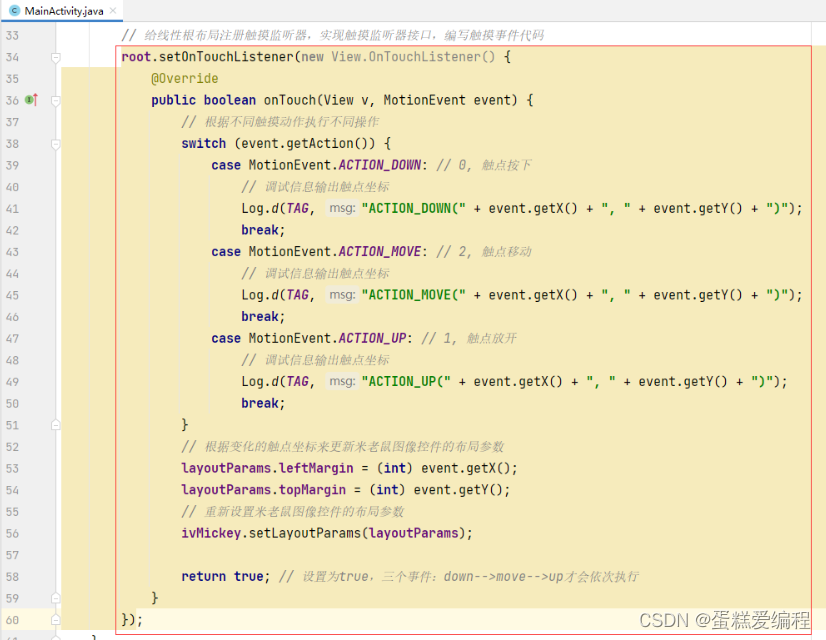Click the 'break;' statement on line 50
Image resolution: width=826 pixels, height=640 pixels.
point(263,403)
